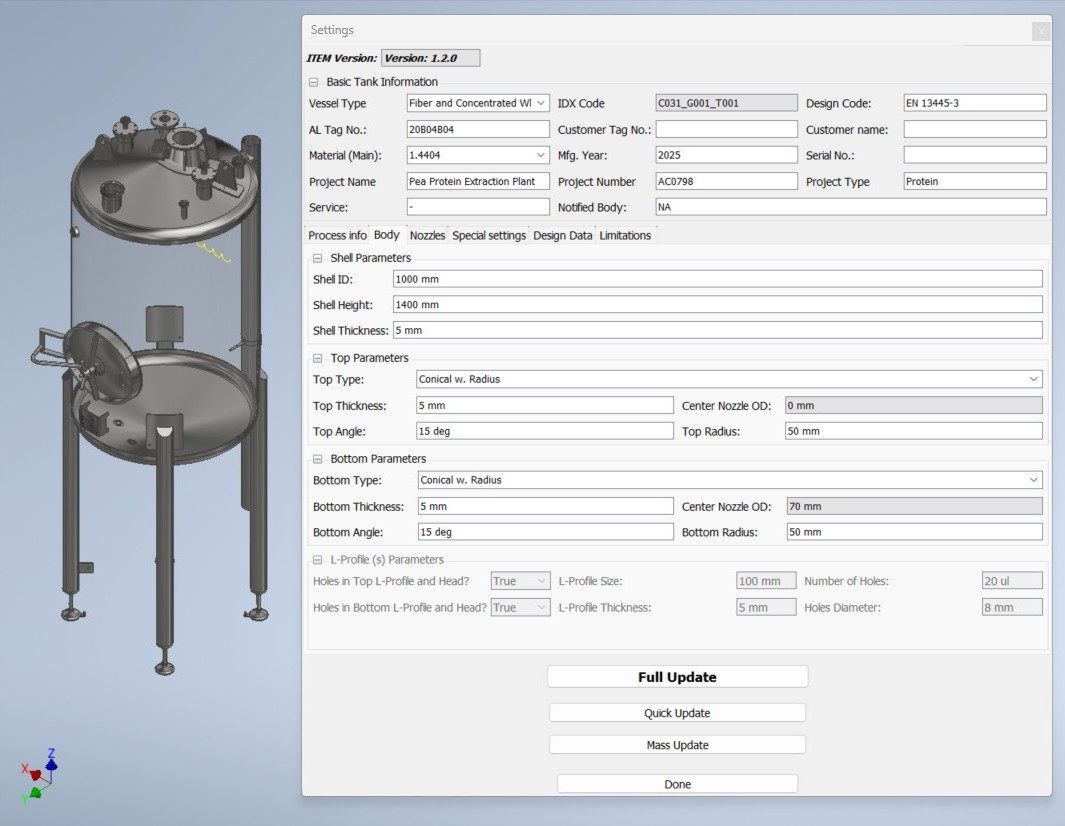Click the Bottom Thickness field
The width and height of the screenshot is (1065, 826).
tap(545, 507)
